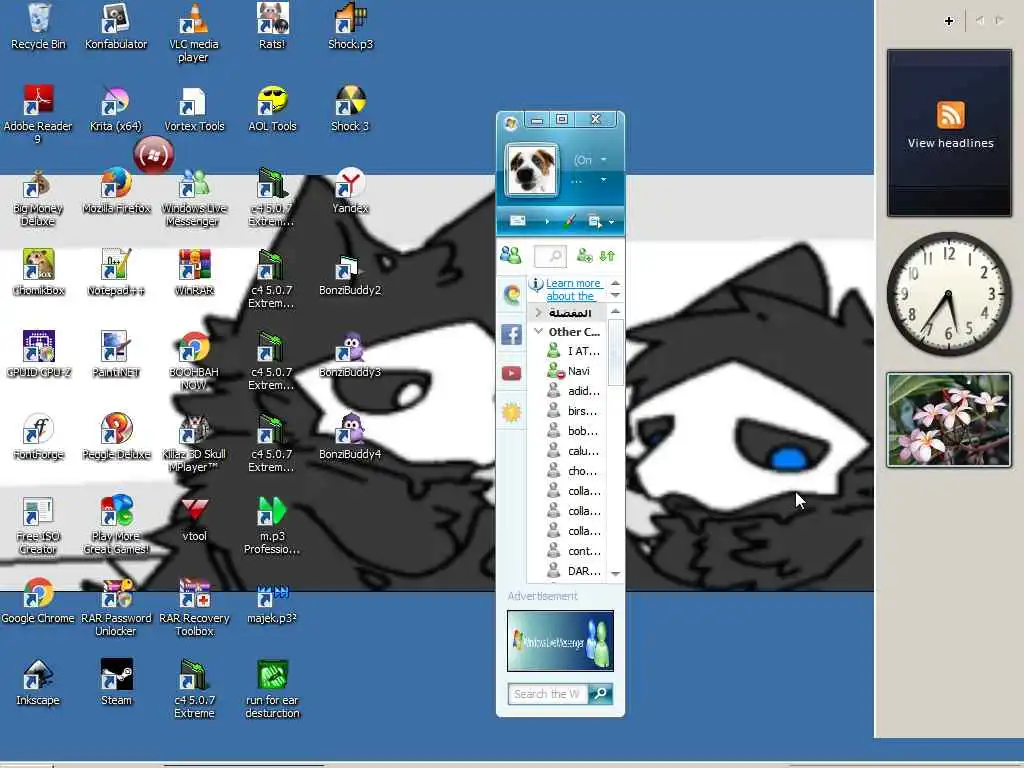Open the status dropdown arrow next to (On
This screenshot has width=1024, height=768.
[603, 159]
